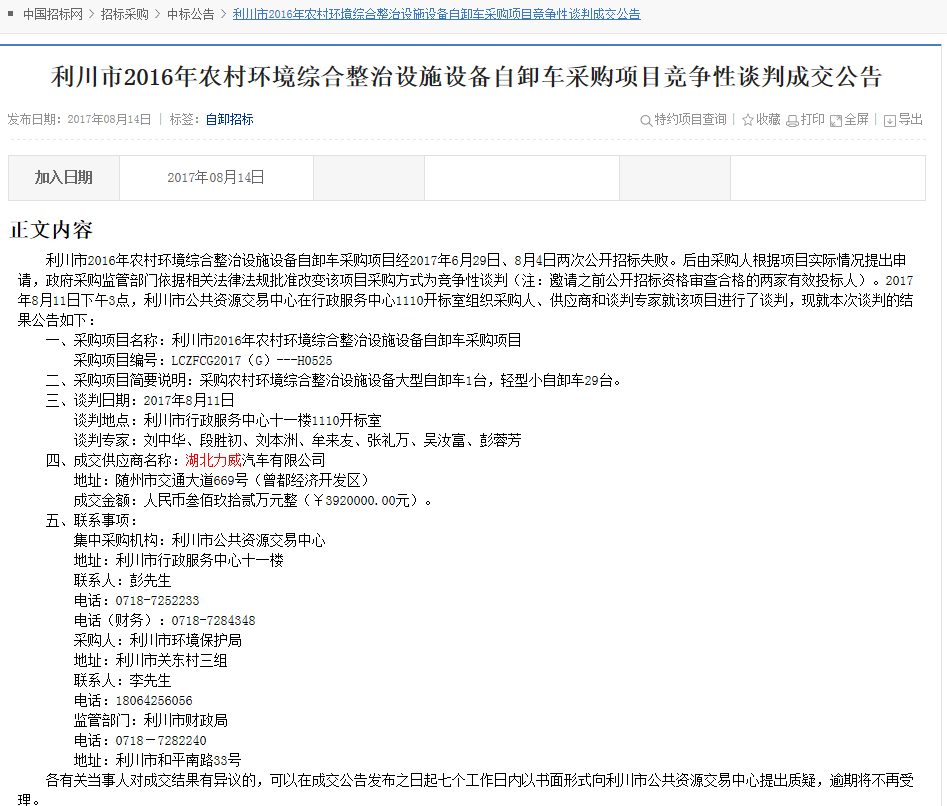Viewport: 947px width, 806px height.
Task: Click the 正文内容 heading
Action: tap(51, 230)
